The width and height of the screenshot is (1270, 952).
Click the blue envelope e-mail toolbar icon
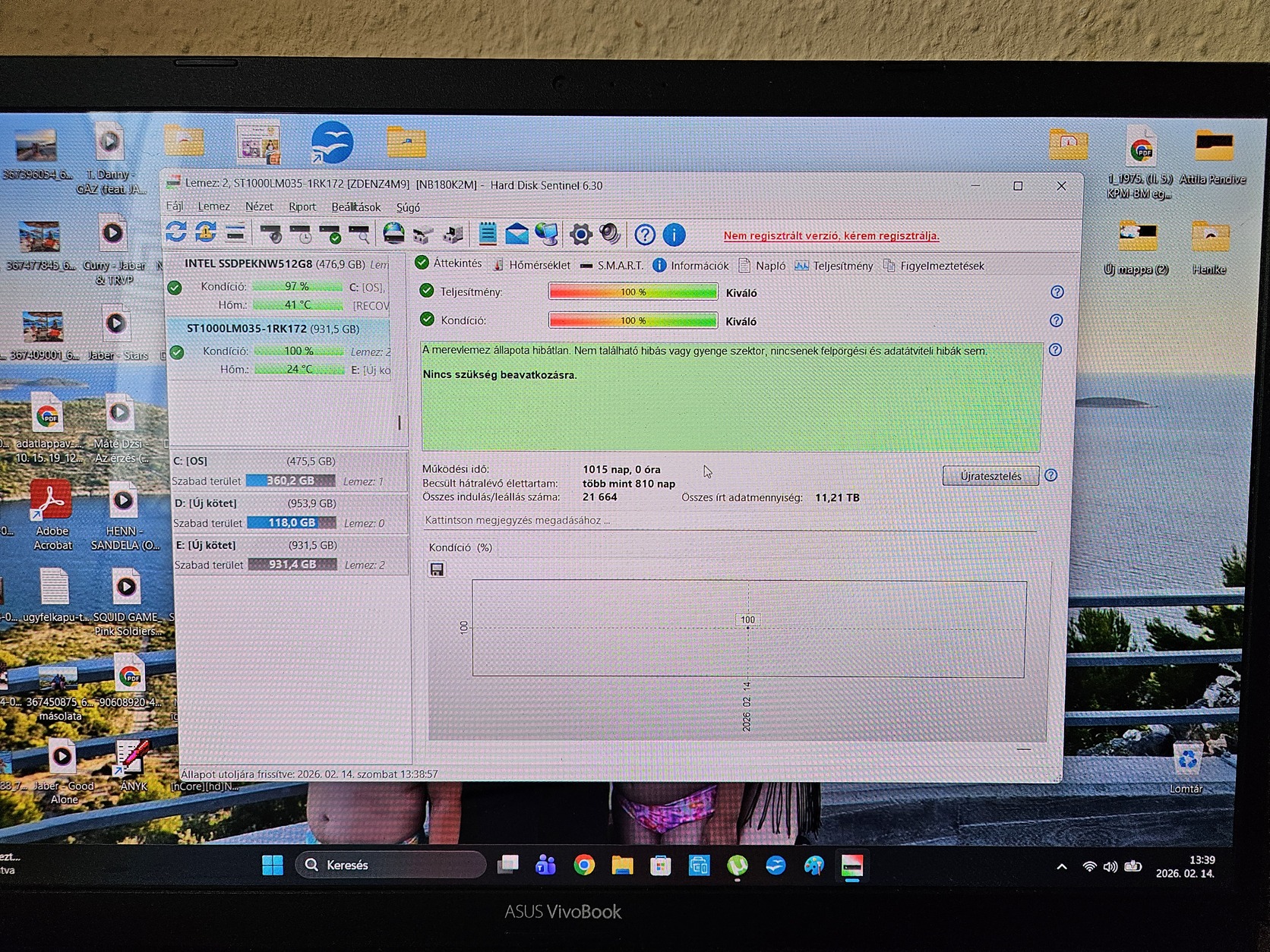(517, 234)
